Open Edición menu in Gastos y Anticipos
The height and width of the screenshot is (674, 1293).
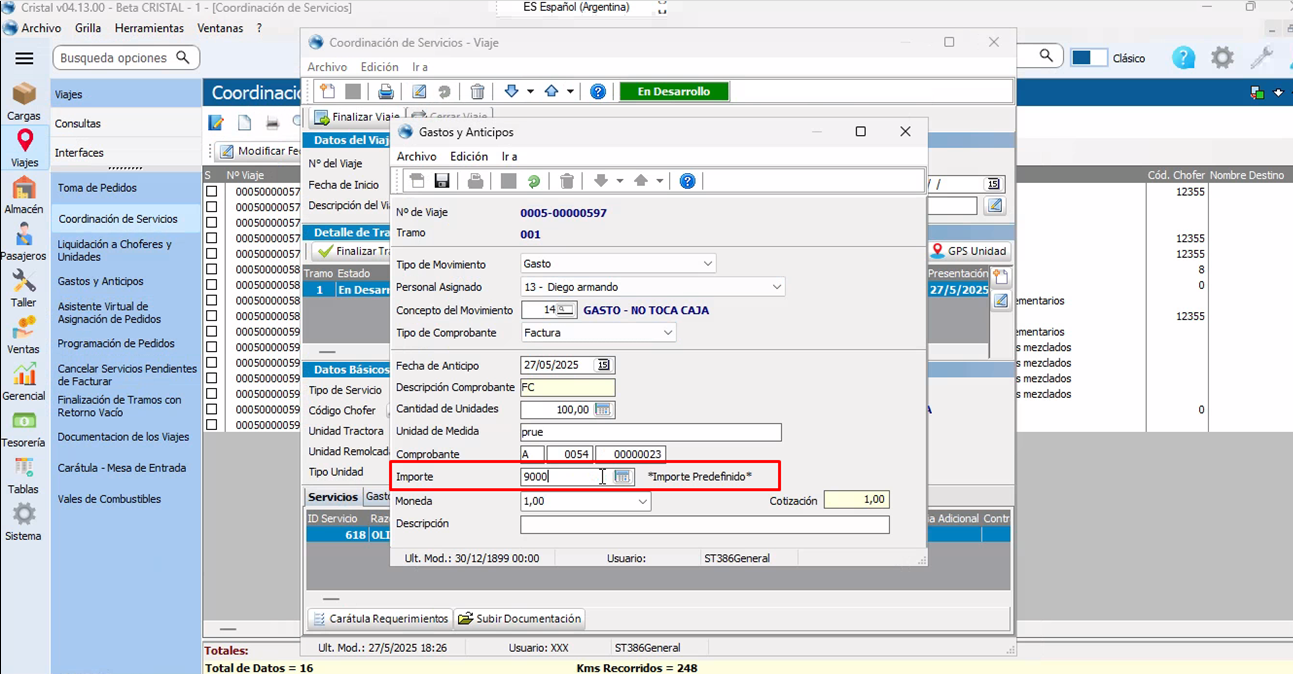[469, 156]
